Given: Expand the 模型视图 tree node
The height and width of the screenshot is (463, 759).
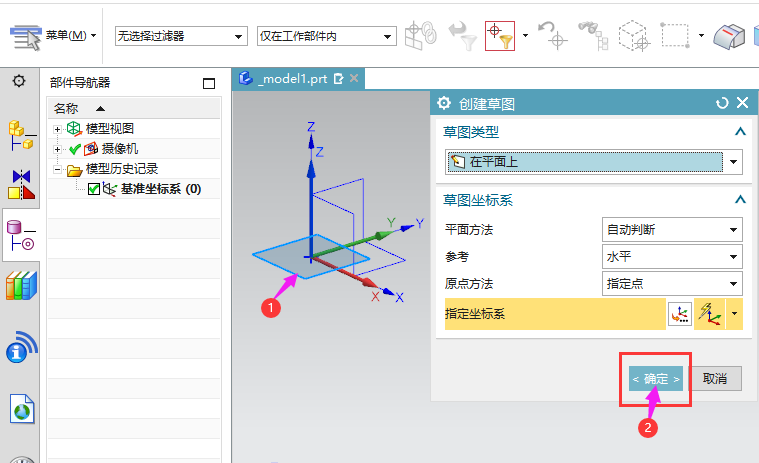Looking at the screenshot, I should coord(58,129).
